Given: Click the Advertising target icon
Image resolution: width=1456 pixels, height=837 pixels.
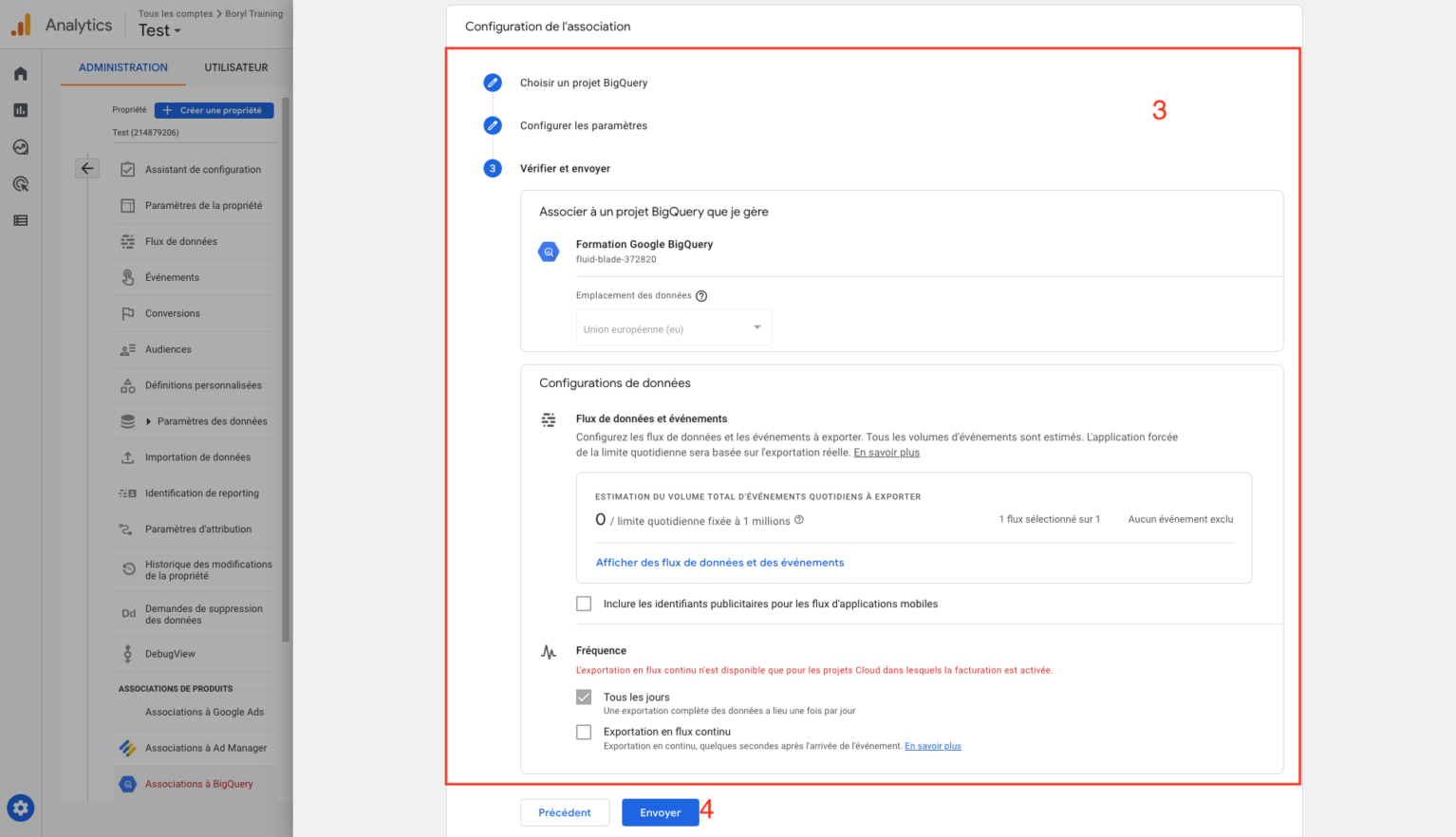Looking at the screenshot, I should [x=20, y=183].
